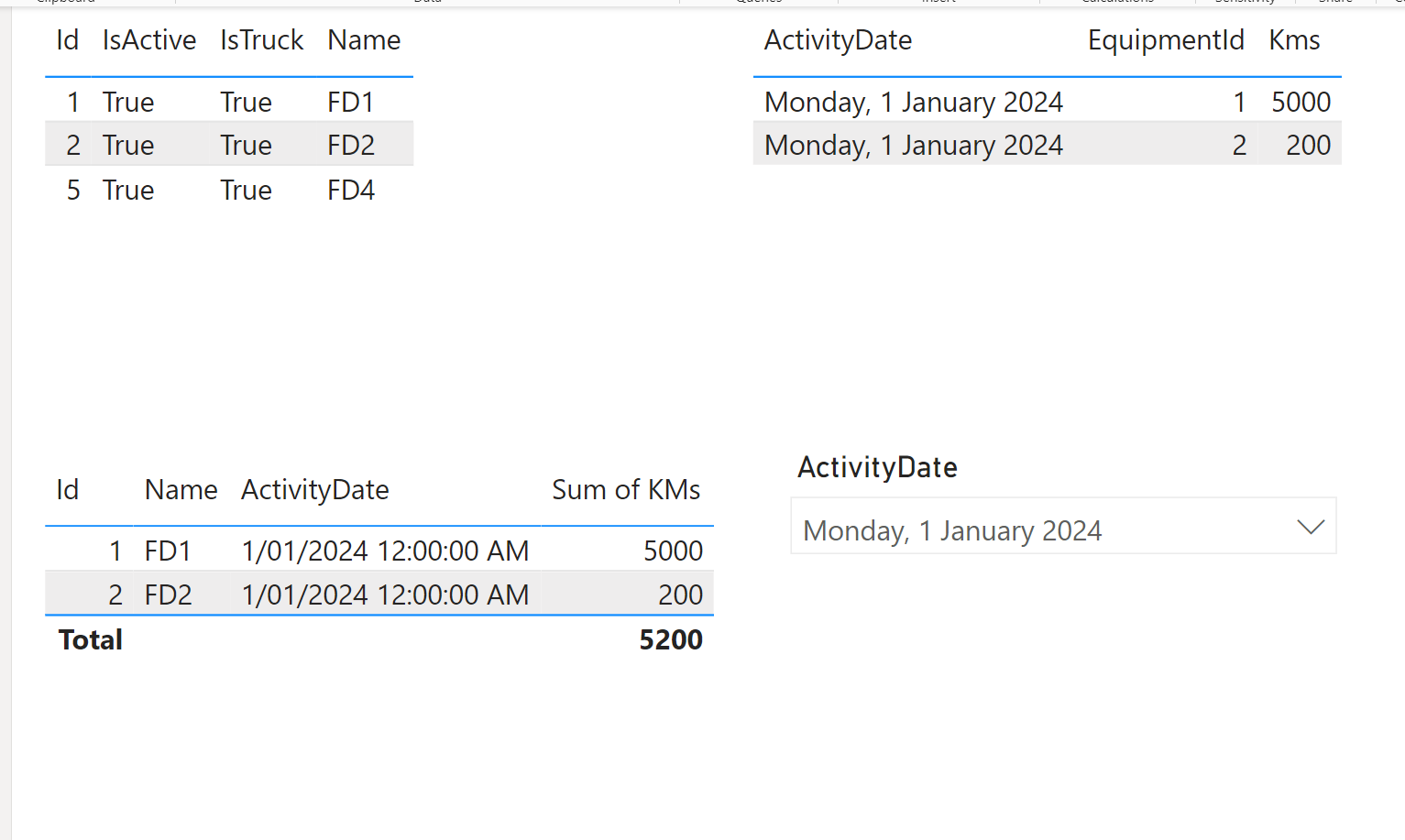
Task: Select Kms value 200 in activity table
Action: (1308, 146)
